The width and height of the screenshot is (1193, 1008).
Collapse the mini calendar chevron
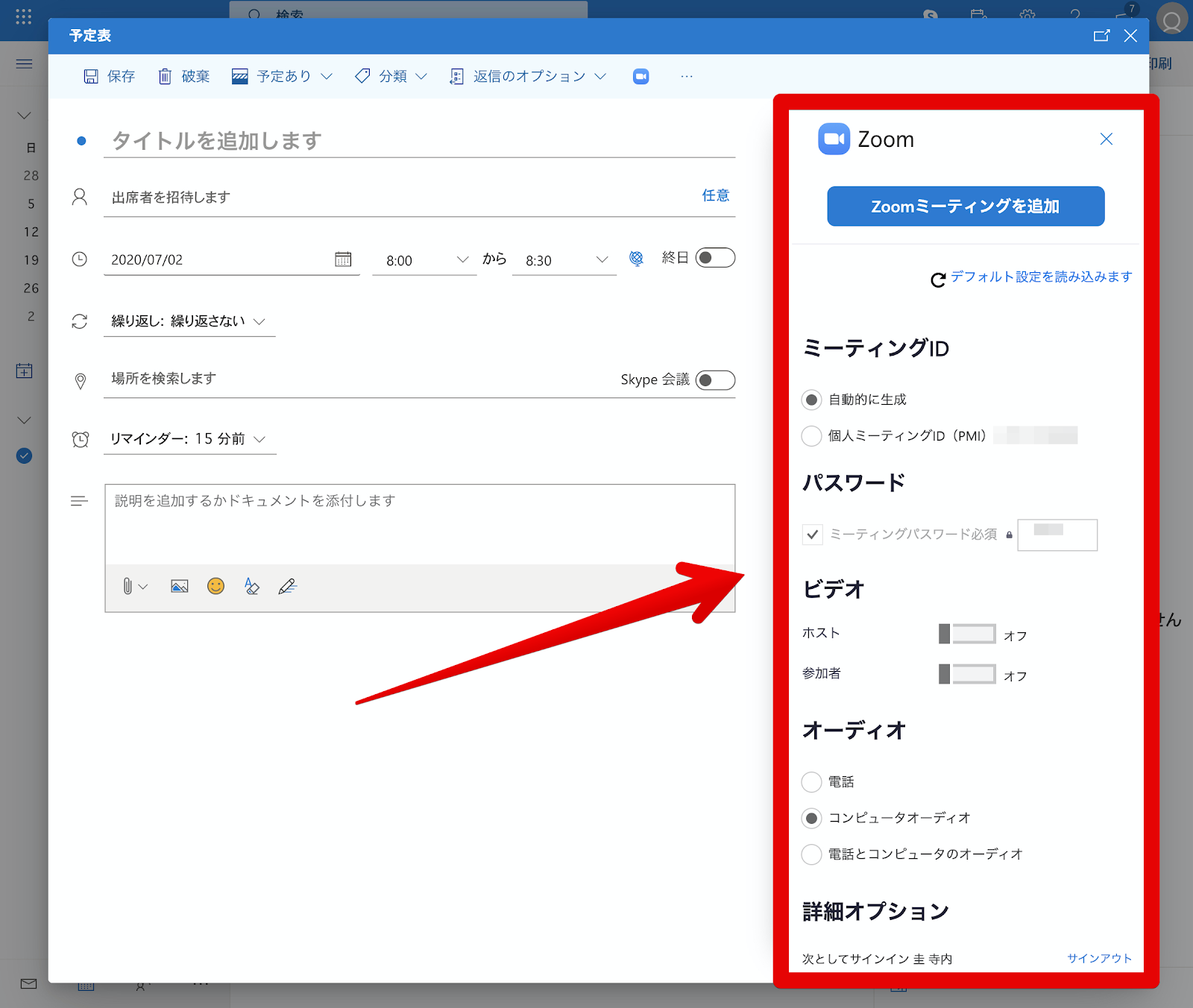point(24,116)
